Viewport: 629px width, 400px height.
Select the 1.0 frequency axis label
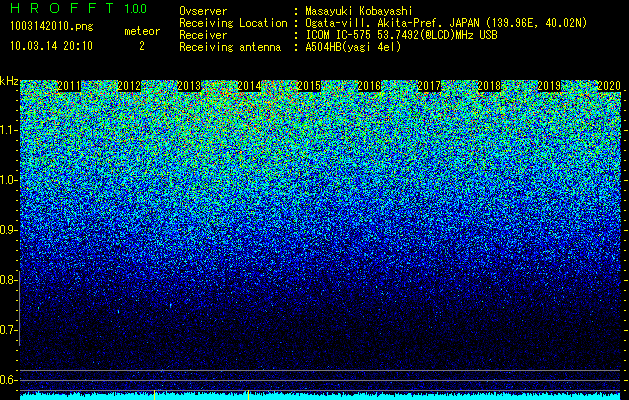pos(8,180)
